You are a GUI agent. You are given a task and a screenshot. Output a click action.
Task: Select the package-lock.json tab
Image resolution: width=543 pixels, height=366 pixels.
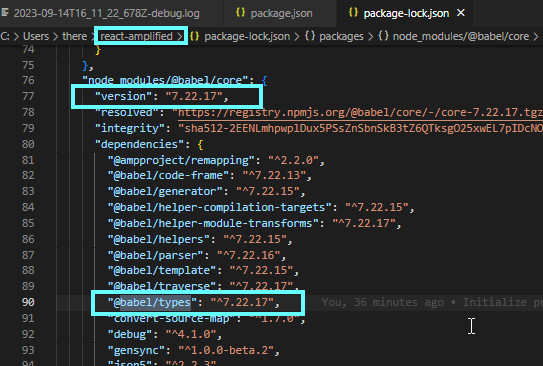(x=406, y=13)
